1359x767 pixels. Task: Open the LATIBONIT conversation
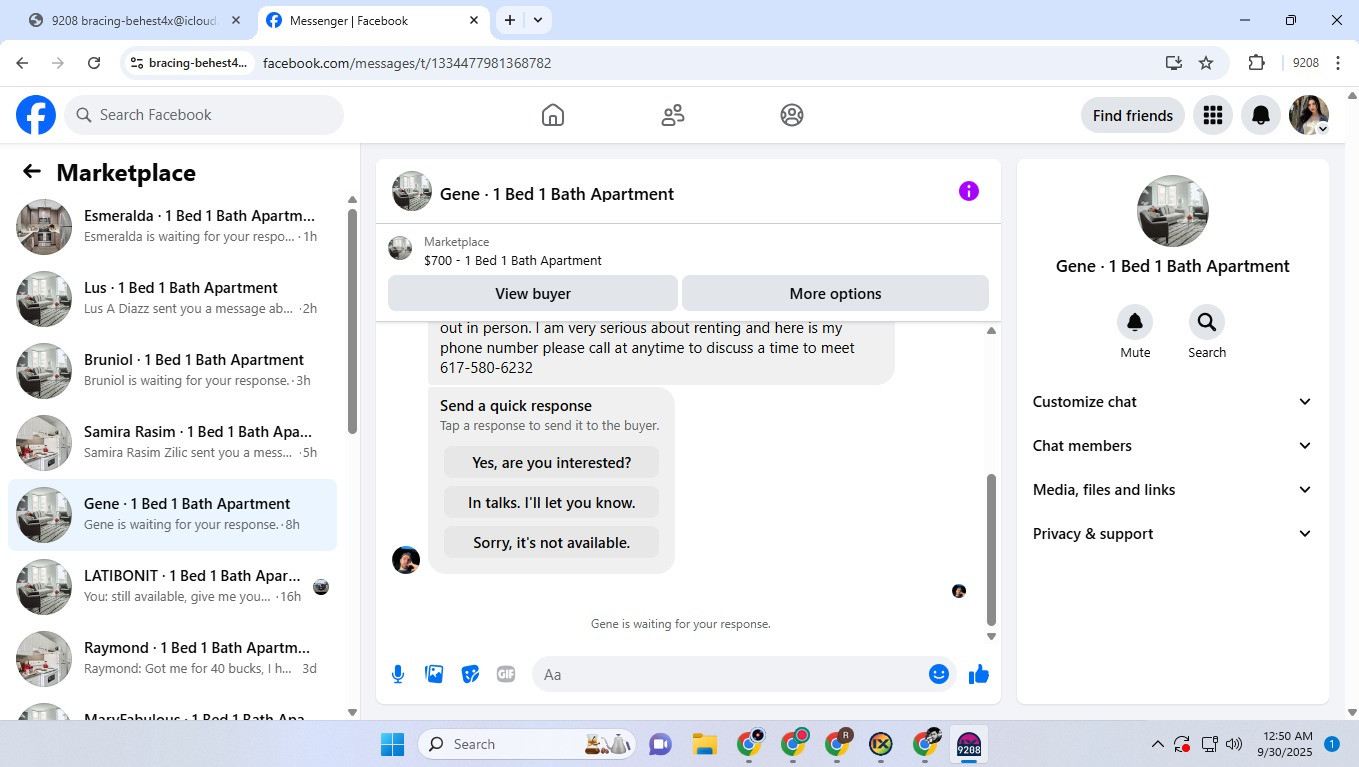click(172, 587)
